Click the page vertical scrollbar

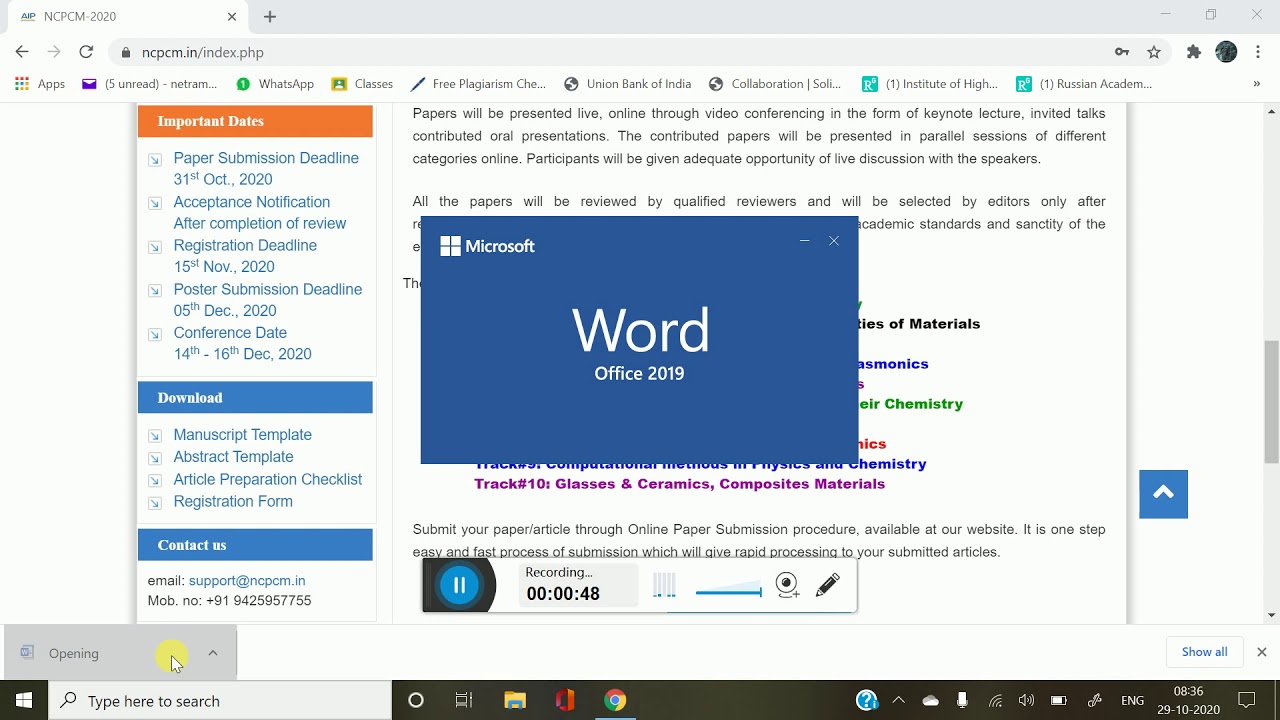click(x=1271, y=402)
